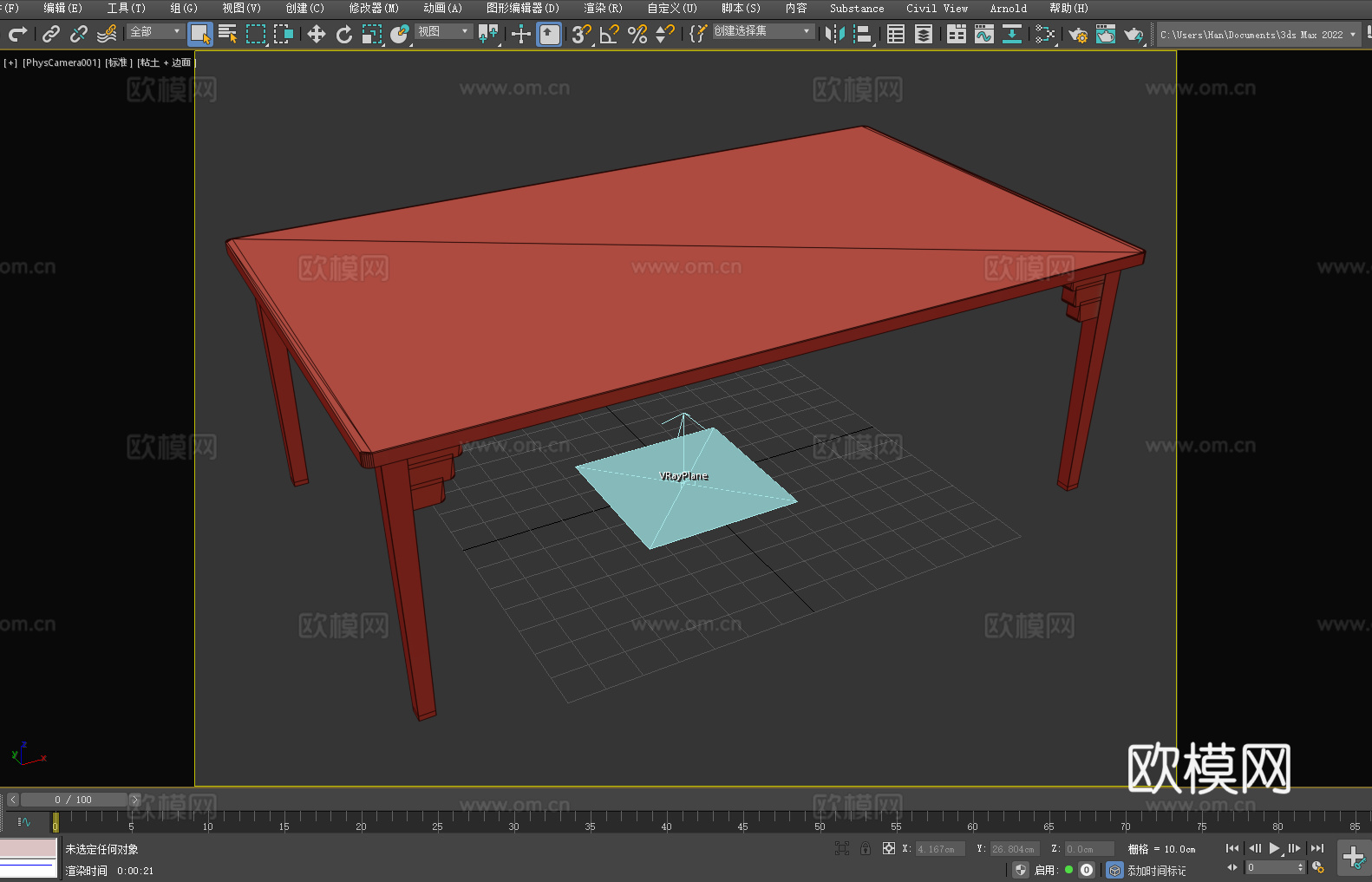Open the Edit Named Selection Sets dialog
Screen dimensions: 1372x882
click(698, 34)
